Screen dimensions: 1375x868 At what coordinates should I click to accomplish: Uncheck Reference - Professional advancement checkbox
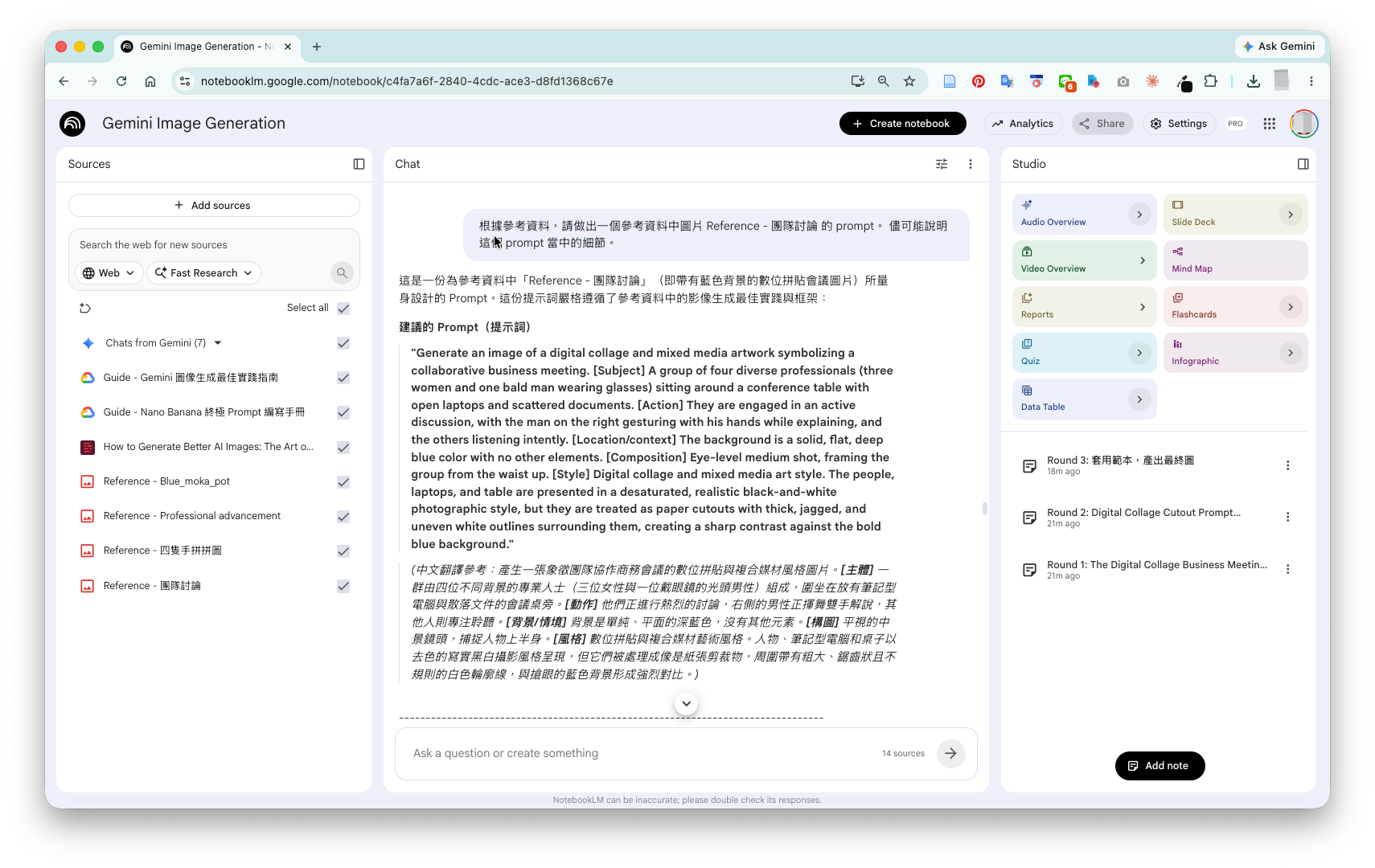343,517
